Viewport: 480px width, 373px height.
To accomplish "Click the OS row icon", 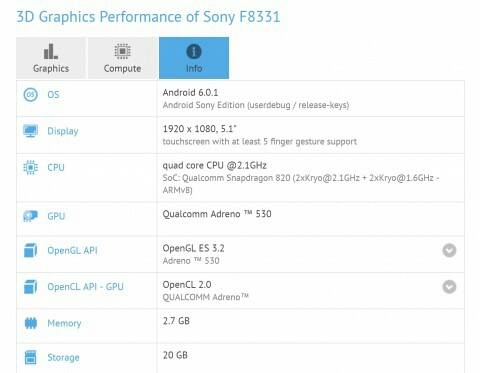I will point(30,95).
